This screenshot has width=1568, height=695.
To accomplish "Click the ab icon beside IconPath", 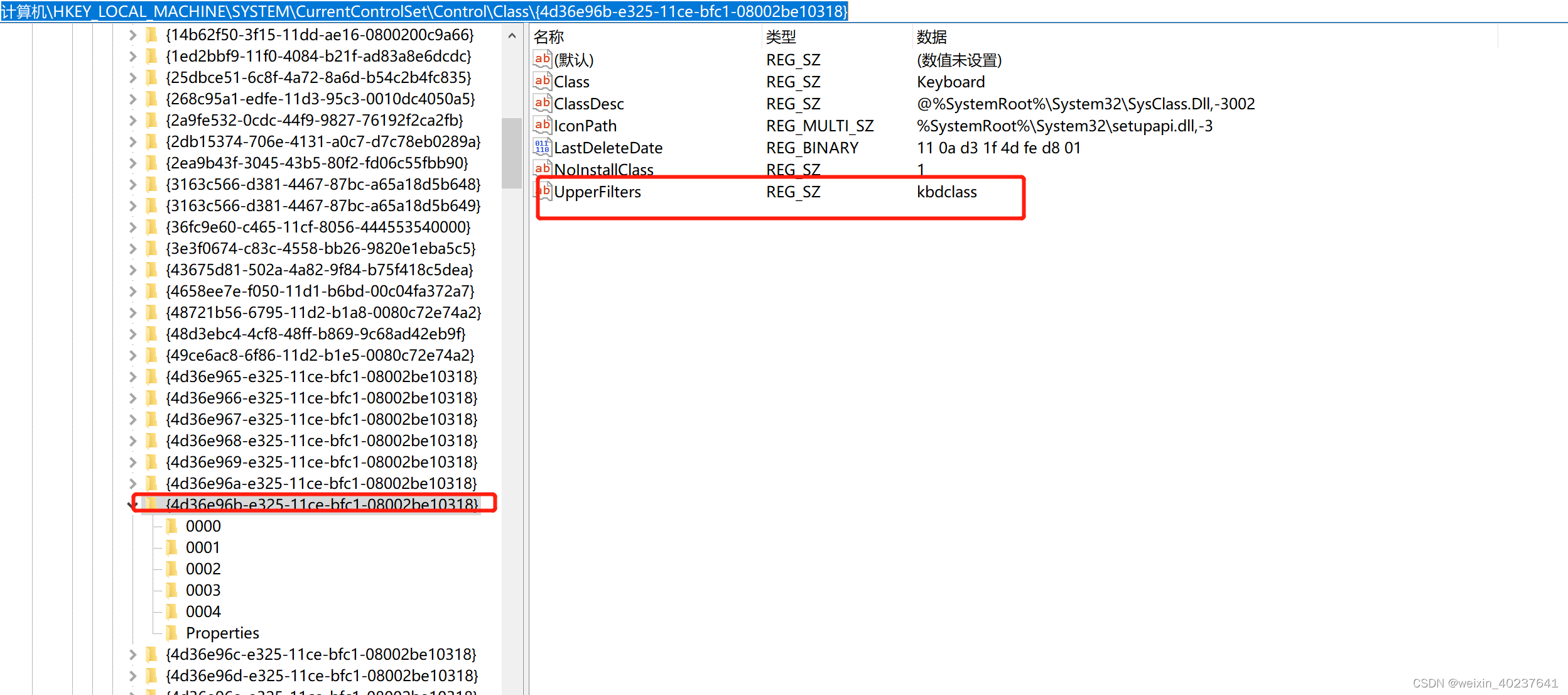I will coord(542,125).
